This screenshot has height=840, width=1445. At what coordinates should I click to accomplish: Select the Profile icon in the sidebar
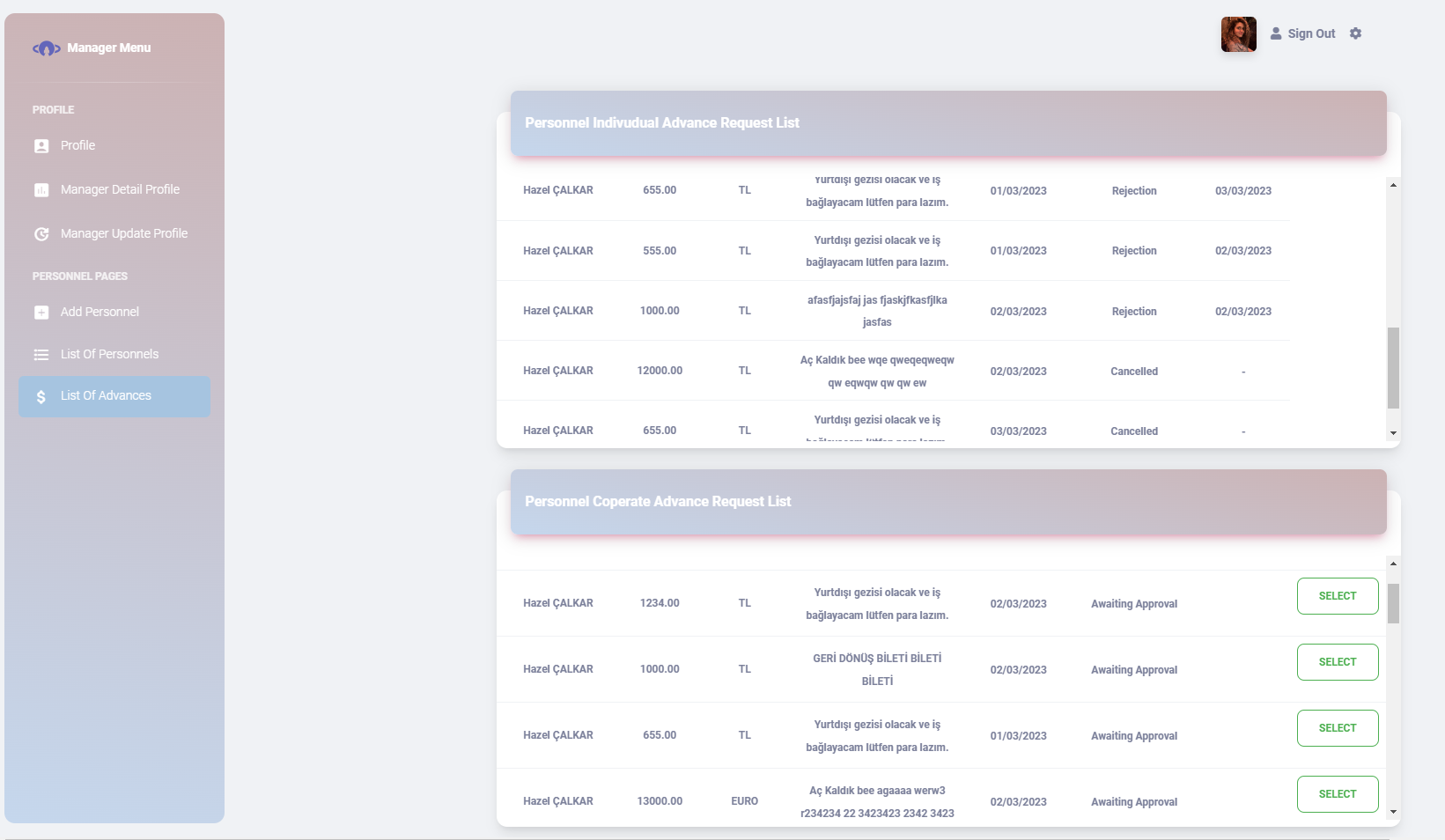pyautogui.click(x=41, y=145)
